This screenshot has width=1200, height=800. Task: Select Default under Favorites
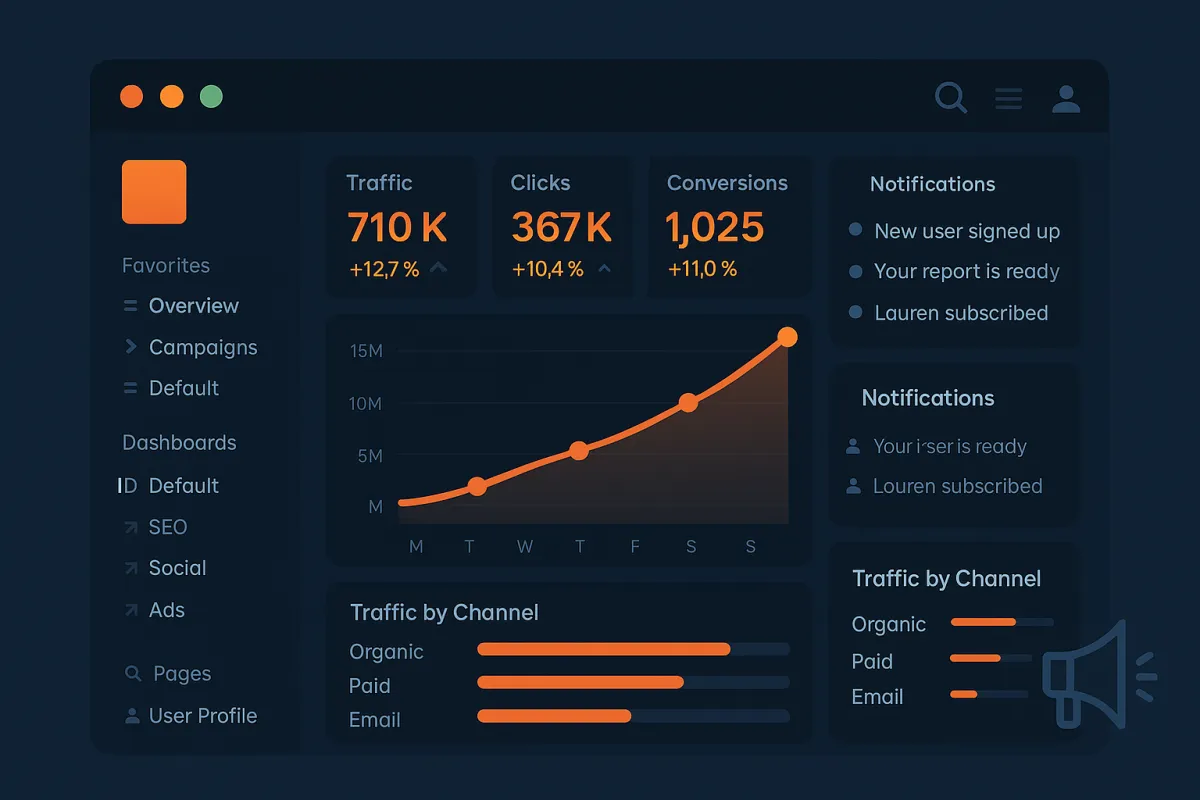pyautogui.click(x=184, y=388)
